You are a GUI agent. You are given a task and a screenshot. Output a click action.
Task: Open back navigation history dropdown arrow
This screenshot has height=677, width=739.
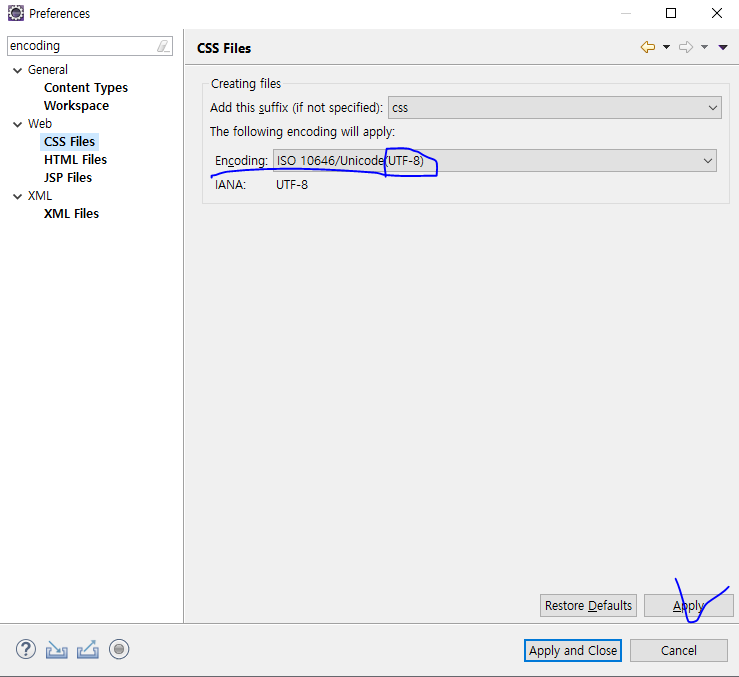[x=666, y=47]
